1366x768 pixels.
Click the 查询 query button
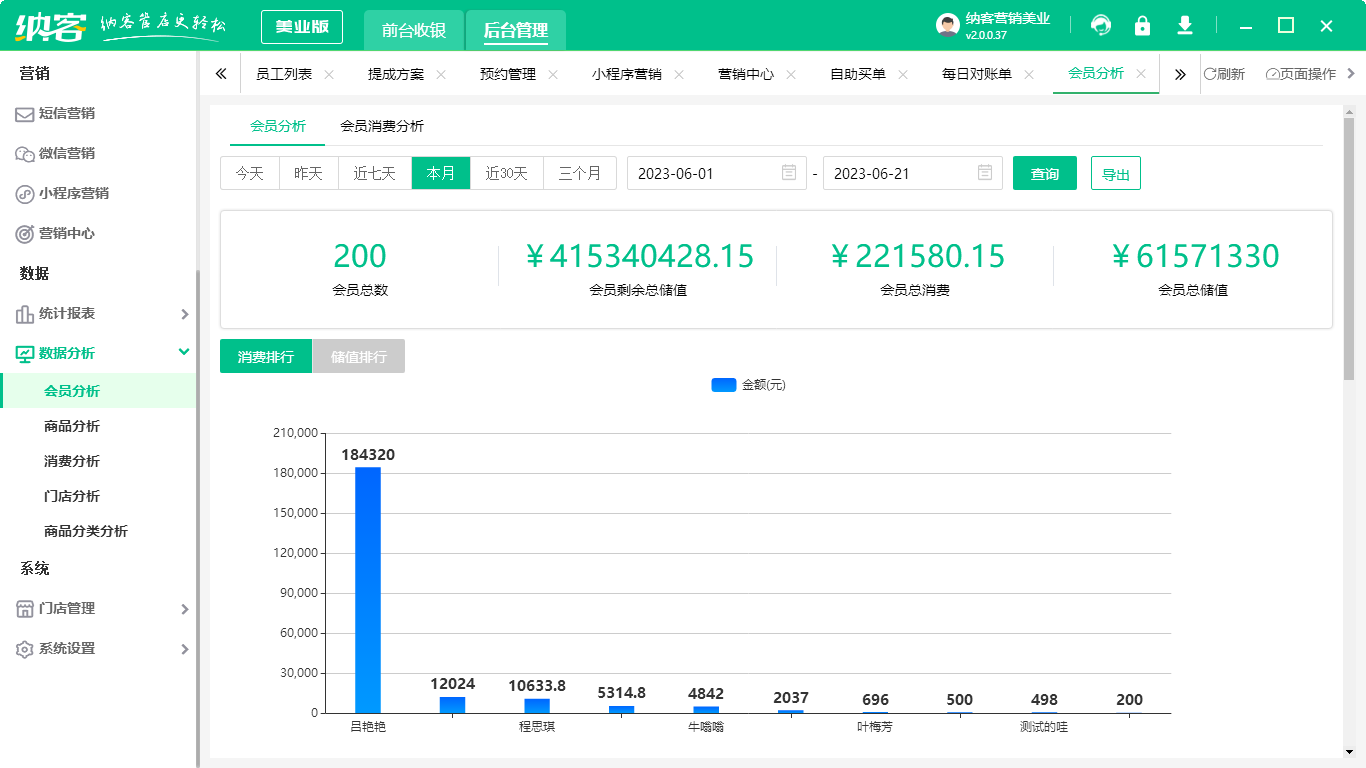(1044, 172)
